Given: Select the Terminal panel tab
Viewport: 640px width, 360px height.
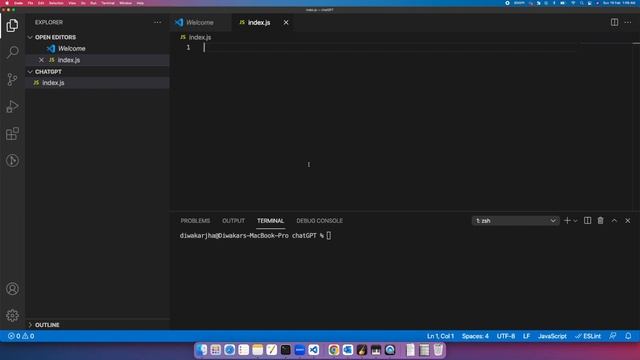Looking at the screenshot, I should coord(270,221).
